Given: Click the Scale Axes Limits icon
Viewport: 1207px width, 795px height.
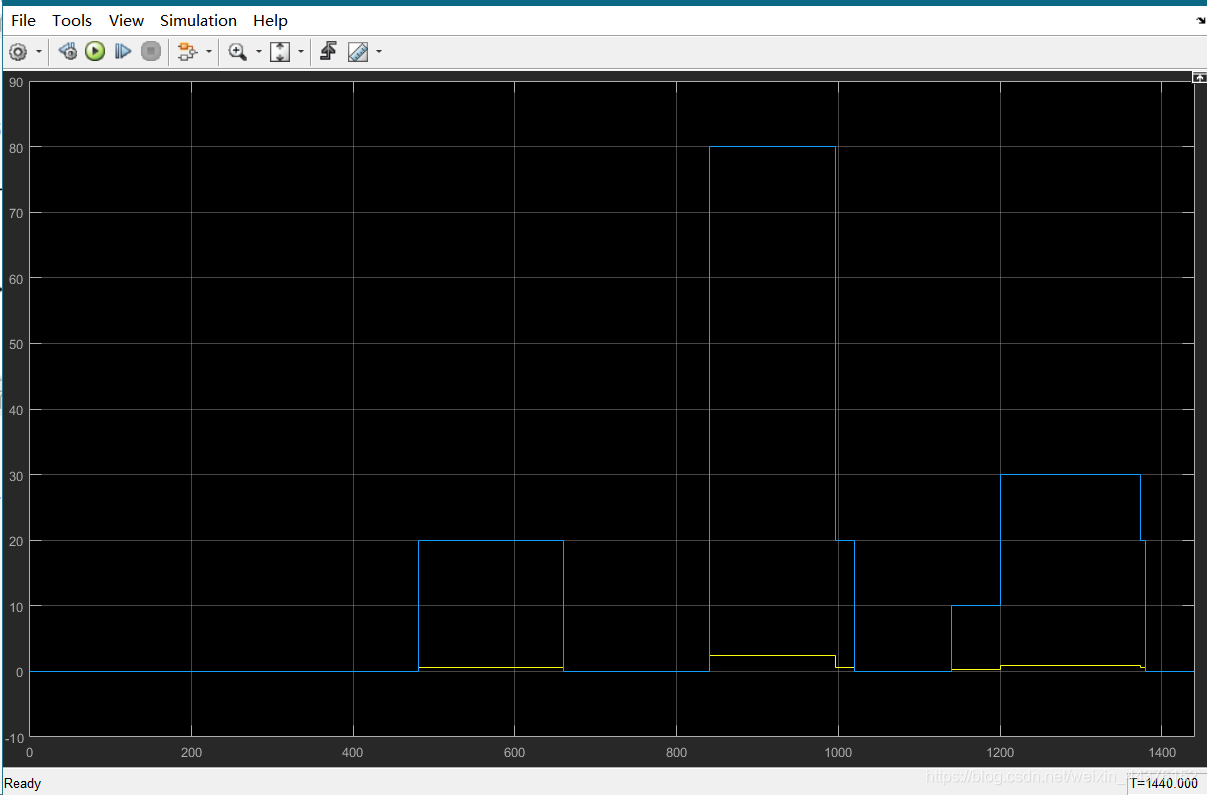Looking at the screenshot, I should (280, 51).
